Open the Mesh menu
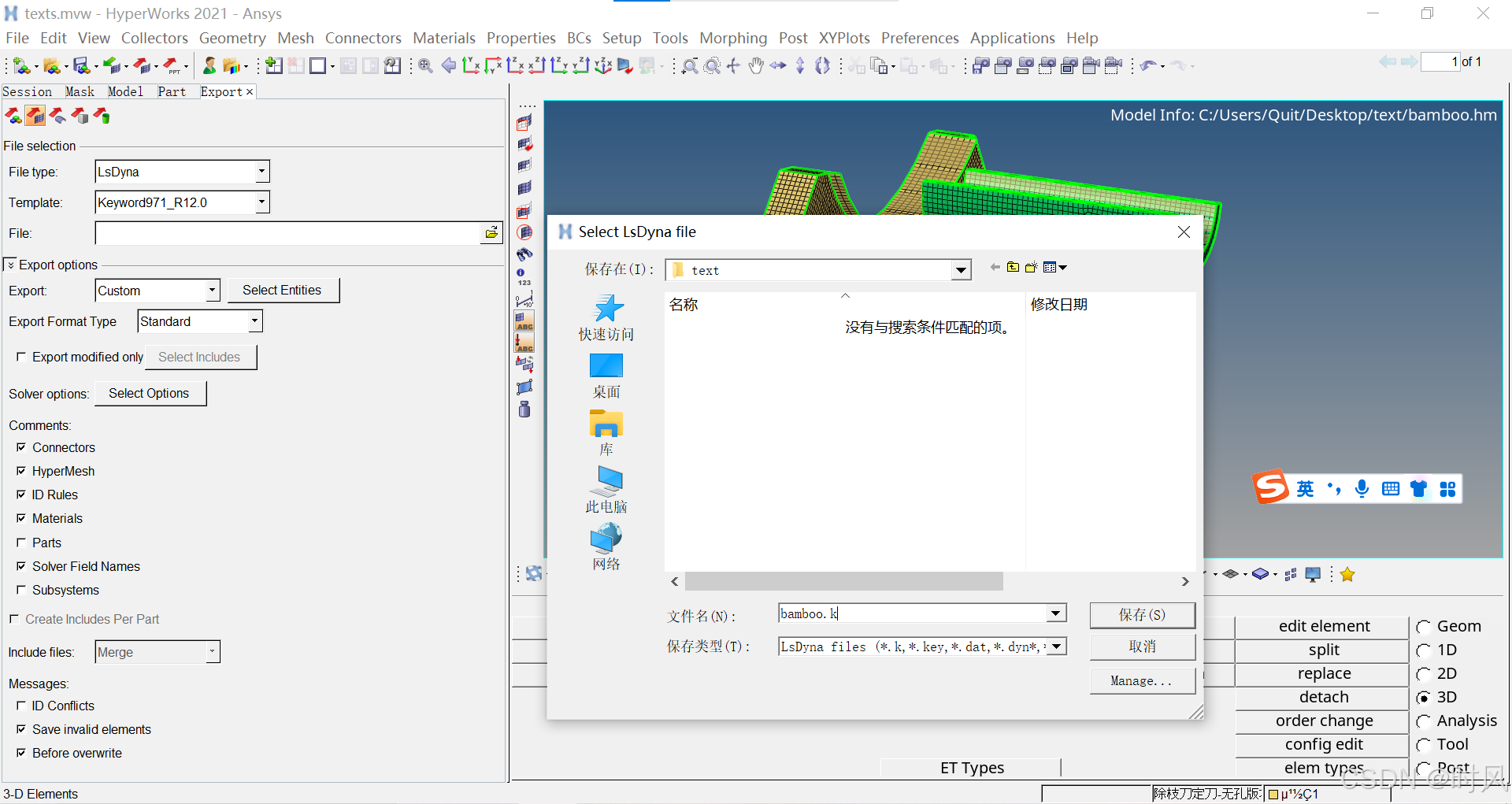1512x804 pixels. click(295, 38)
